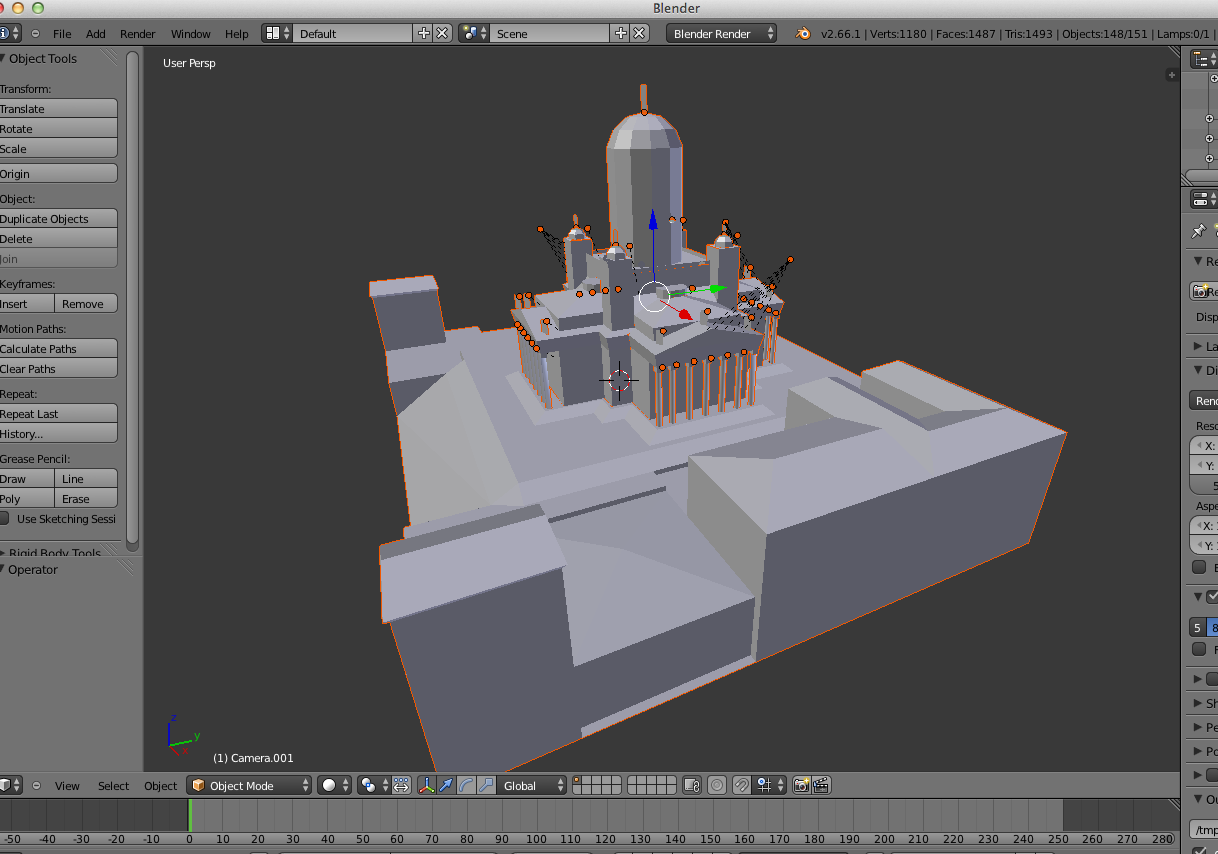This screenshot has width=1218, height=854.
Task: Click the Duplicate Objects button
Action: [x=58, y=219]
